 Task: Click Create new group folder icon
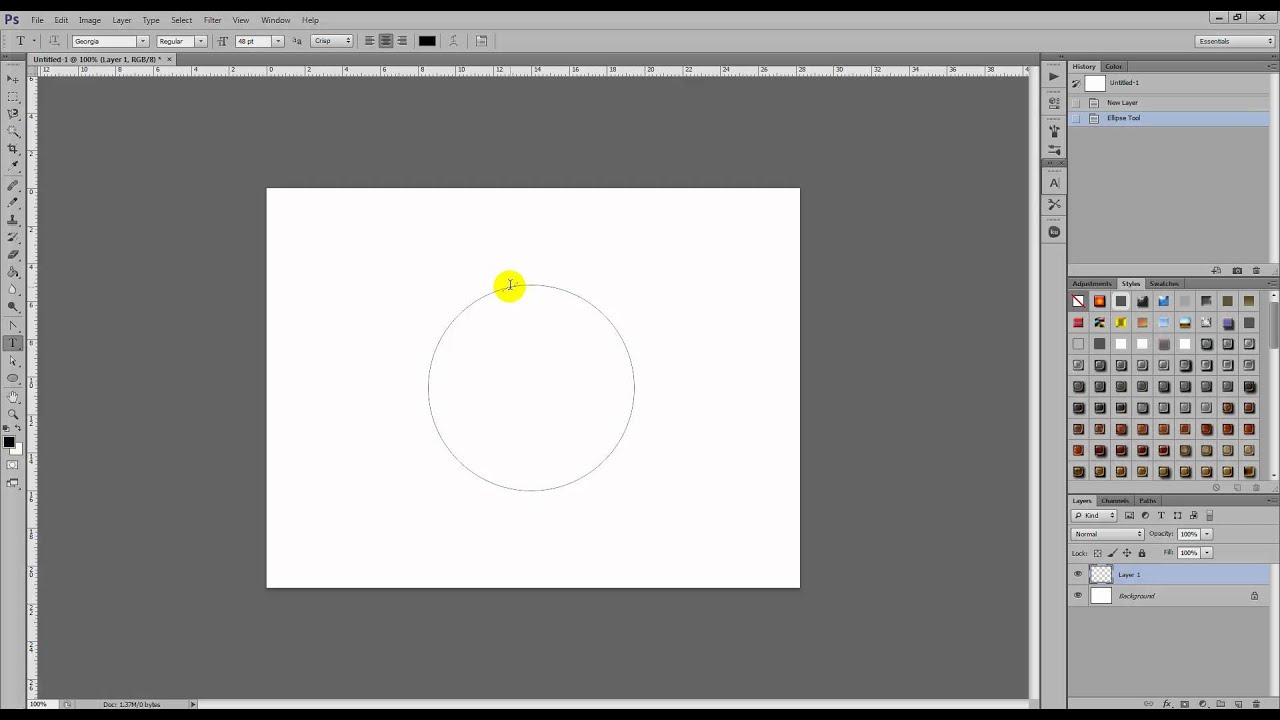[x=1221, y=704]
